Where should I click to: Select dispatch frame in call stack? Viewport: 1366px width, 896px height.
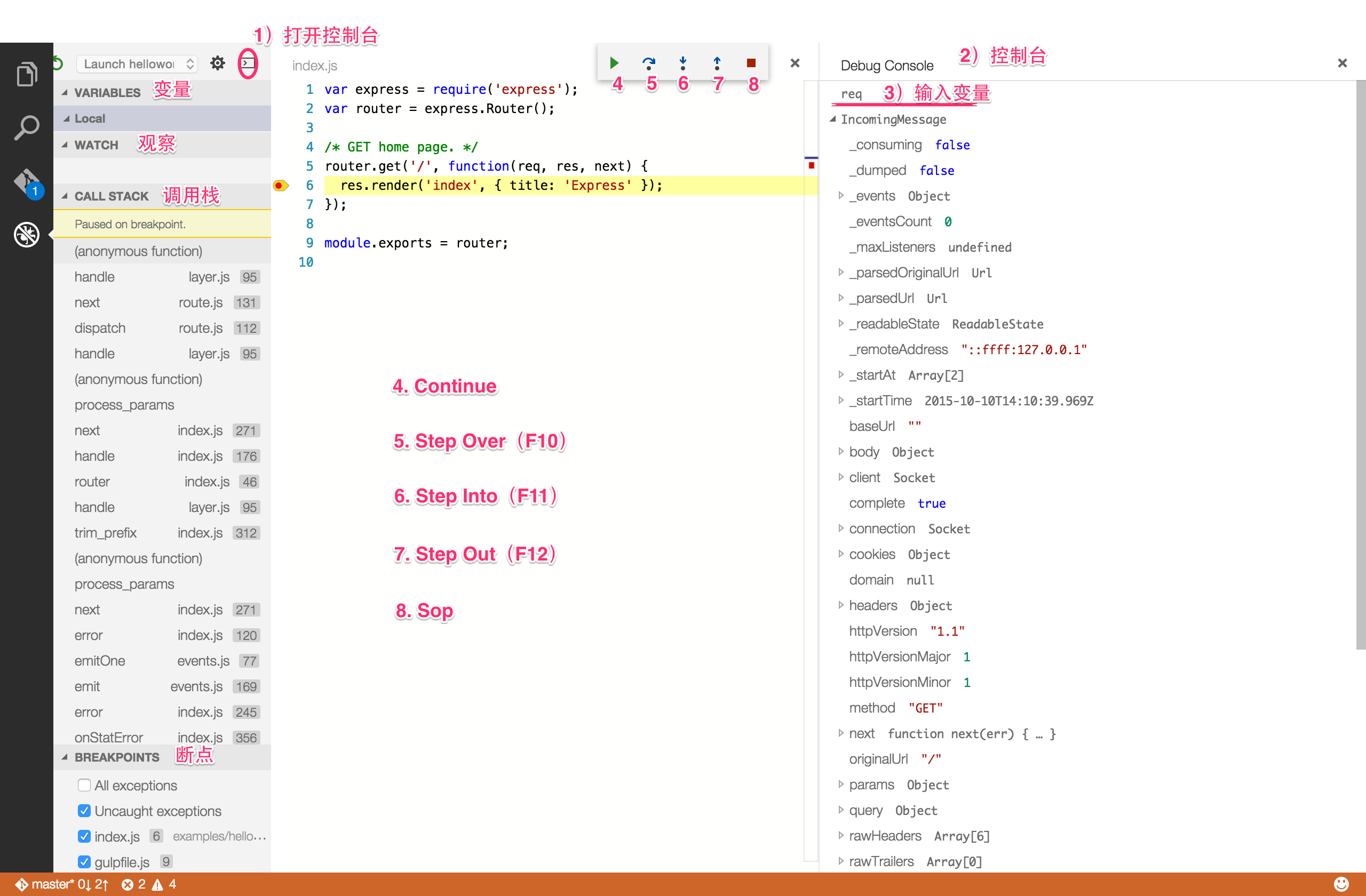coord(100,328)
